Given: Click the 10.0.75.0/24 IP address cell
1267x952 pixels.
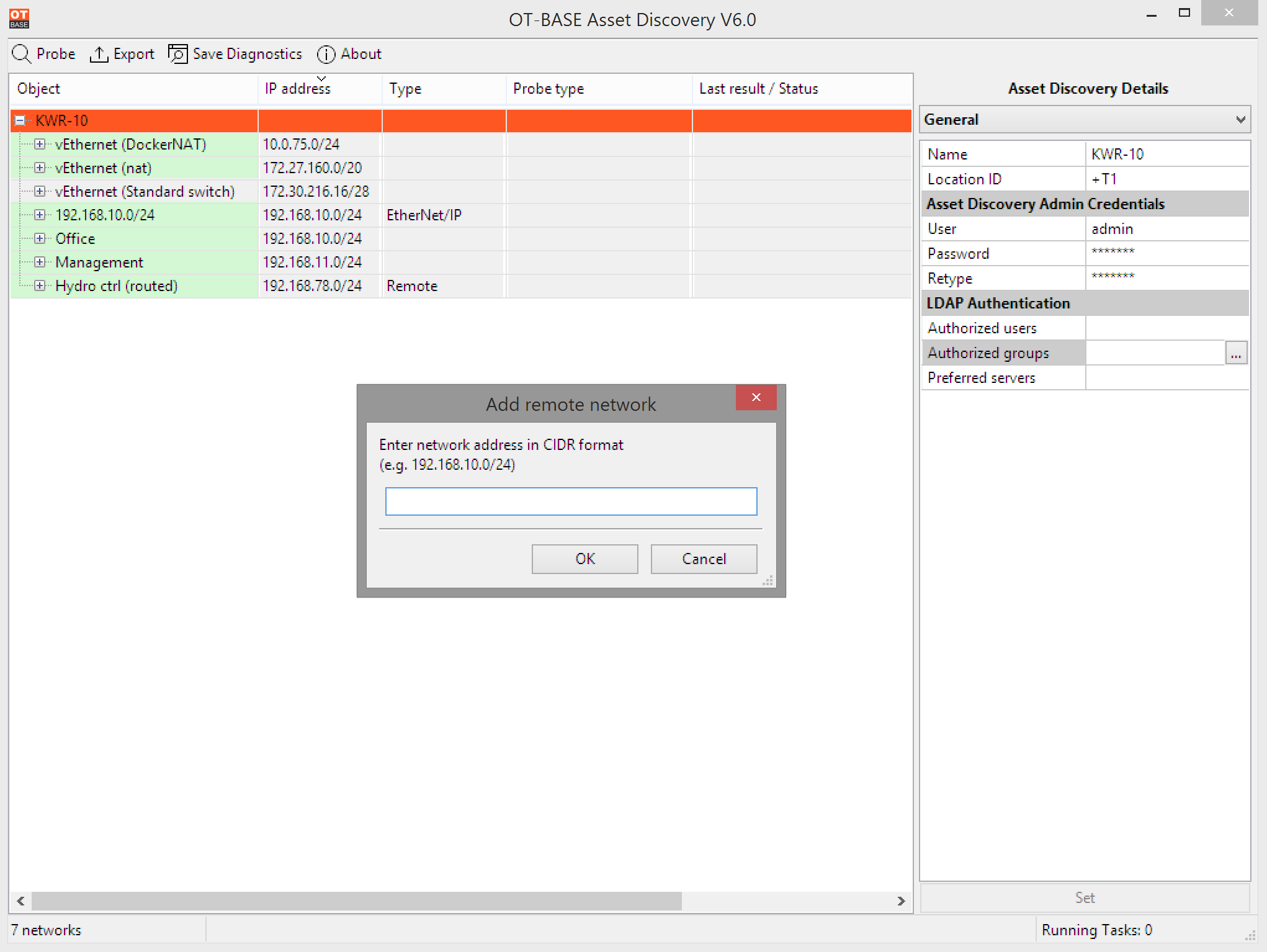Looking at the screenshot, I should pos(320,144).
